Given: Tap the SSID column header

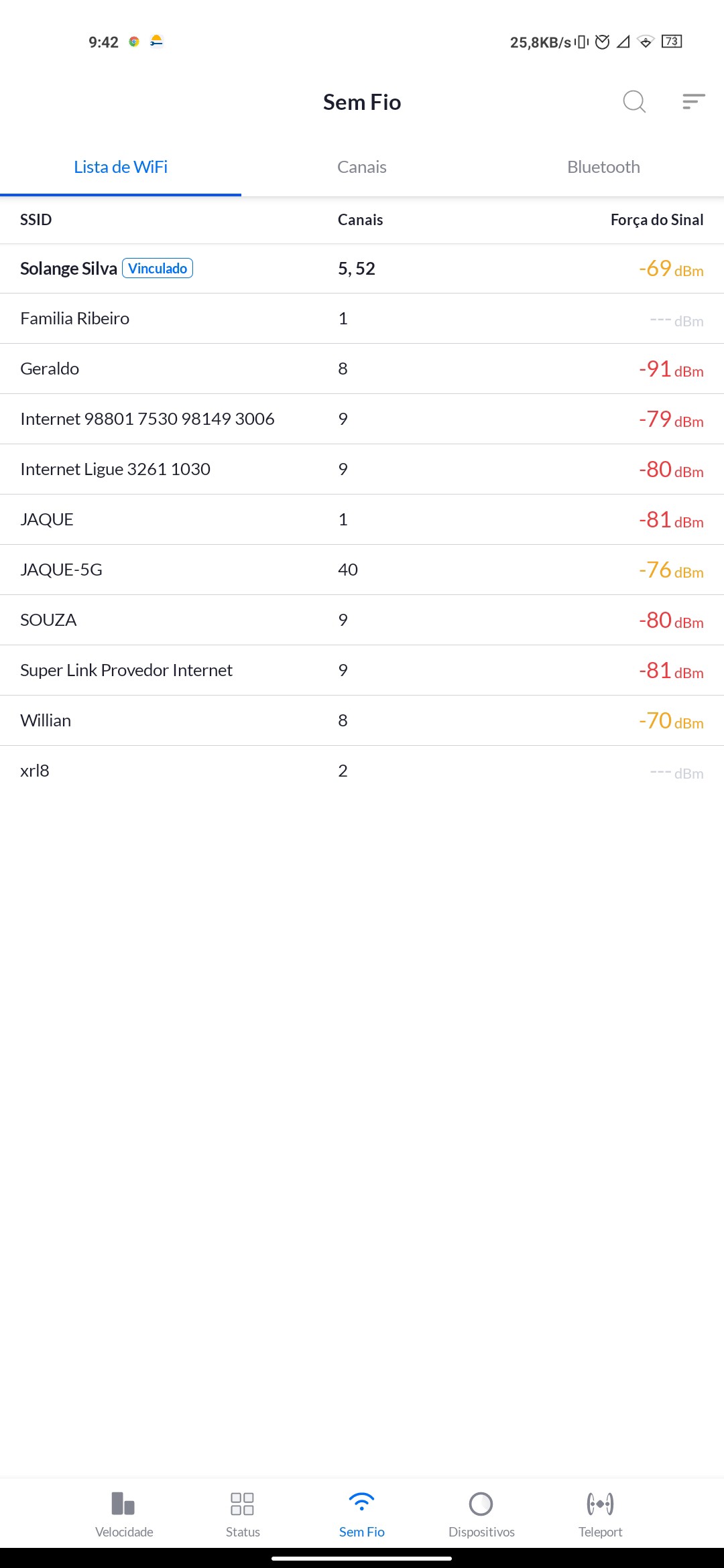Looking at the screenshot, I should coord(36,220).
